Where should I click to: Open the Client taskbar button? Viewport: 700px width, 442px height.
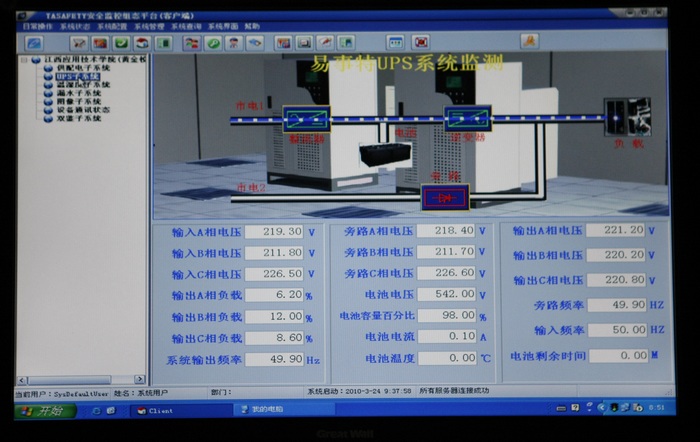(181, 410)
